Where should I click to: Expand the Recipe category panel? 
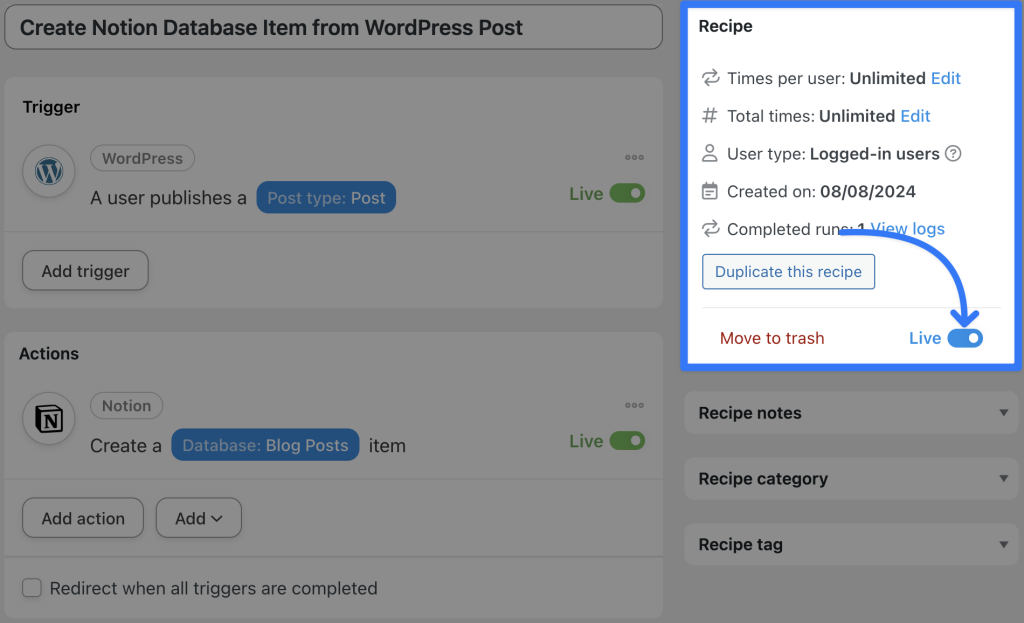coord(850,478)
